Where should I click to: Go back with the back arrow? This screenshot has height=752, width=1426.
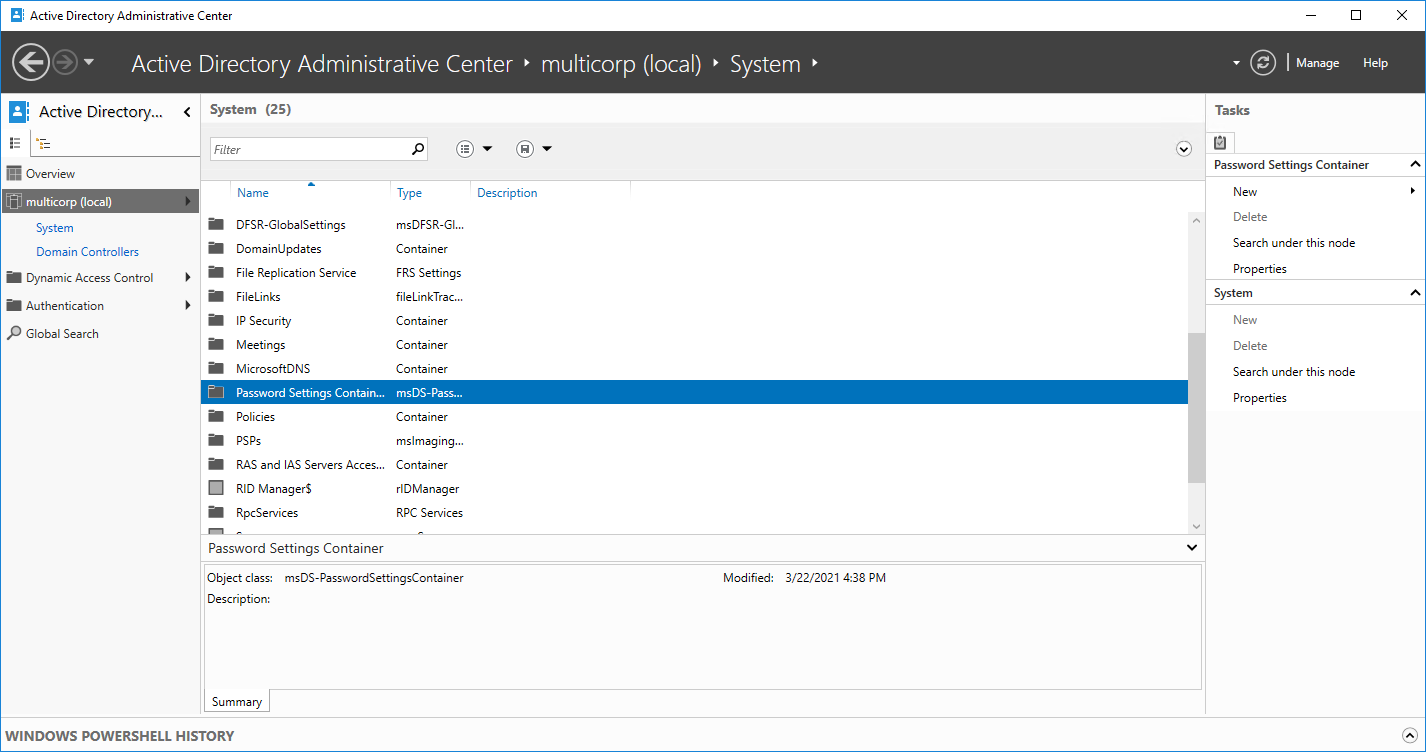coord(31,63)
